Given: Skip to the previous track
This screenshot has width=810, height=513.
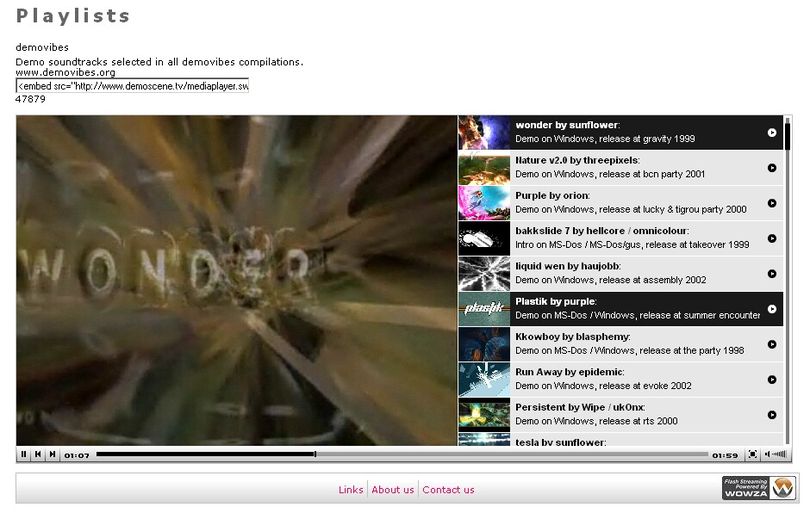Looking at the screenshot, I should coord(38,454).
